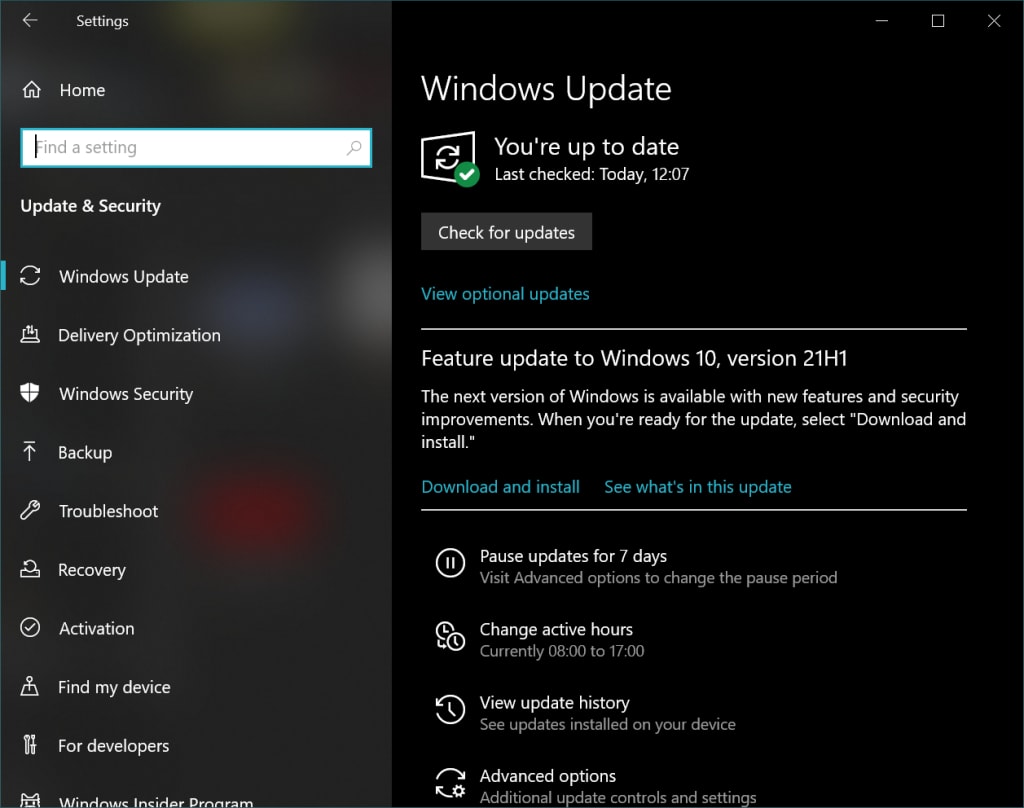Open See what's in this update link
1024x808 pixels.
tap(697, 487)
